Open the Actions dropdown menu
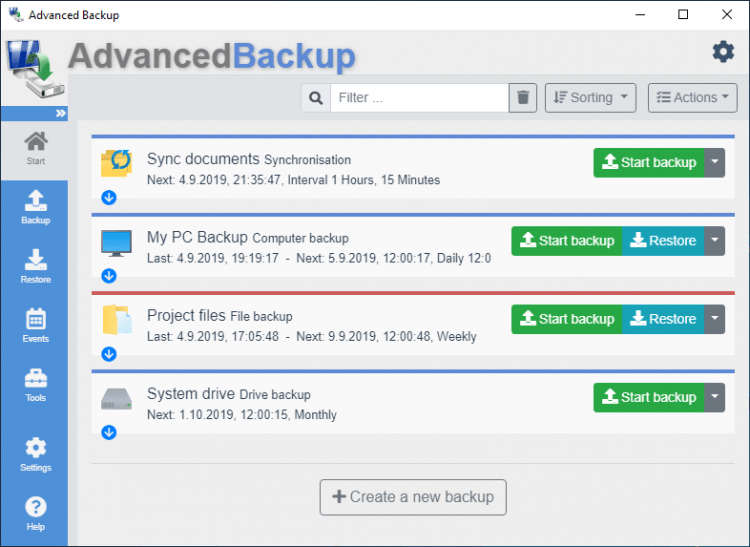The height and width of the screenshot is (547, 750). click(x=692, y=97)
